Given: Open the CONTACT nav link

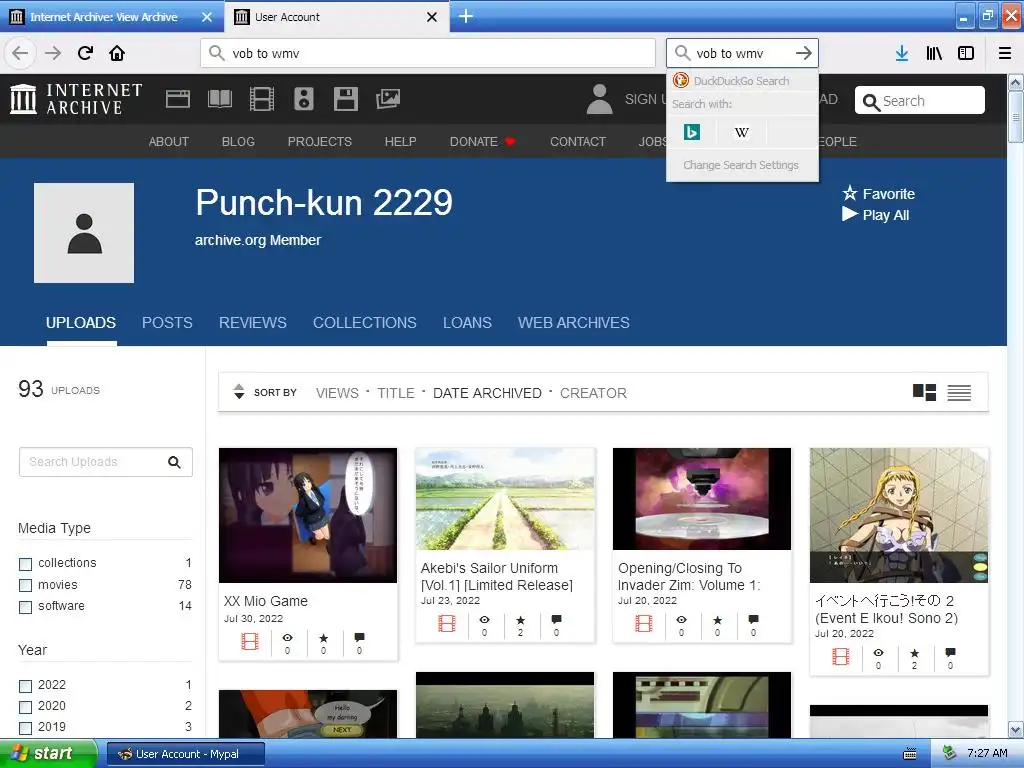Looking at the screenshot, I should 578,142.
